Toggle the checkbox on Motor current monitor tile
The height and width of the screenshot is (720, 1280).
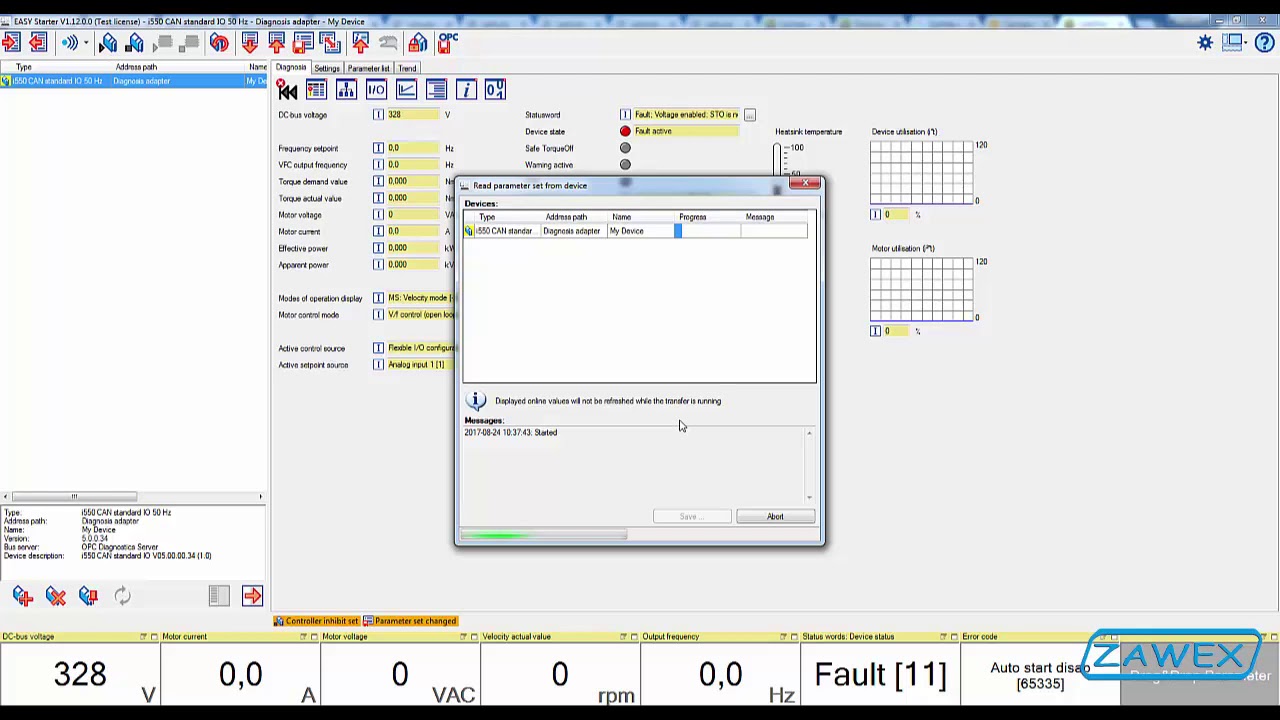coord(314,637)
